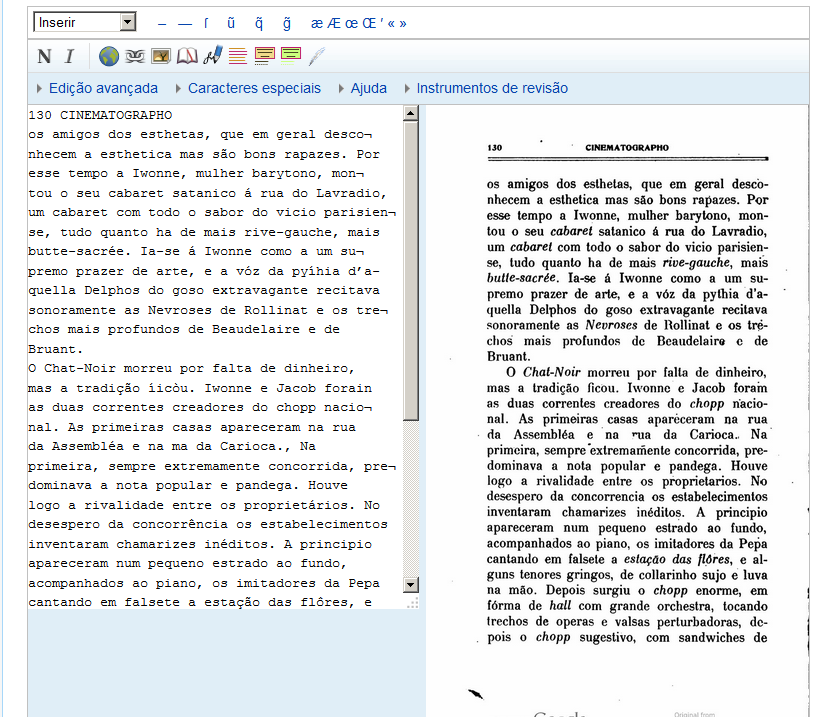
Task: Insert the lowercase æ ligature
Action: click(x=317, y=23)
